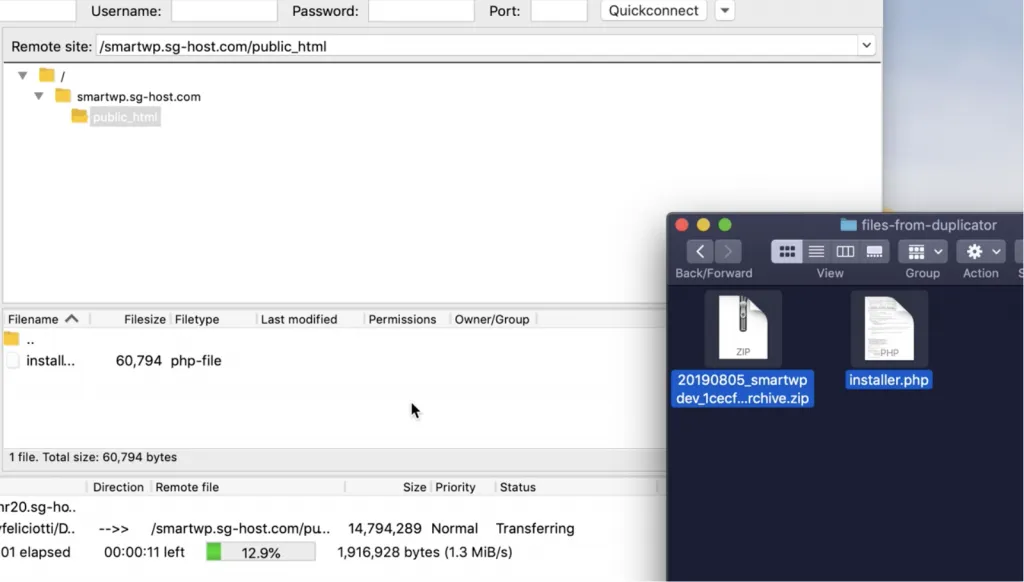Select the Duplicator archive zip file thumbnail
The height and width of the screenshot is (582, 1024).
(742, 328)
